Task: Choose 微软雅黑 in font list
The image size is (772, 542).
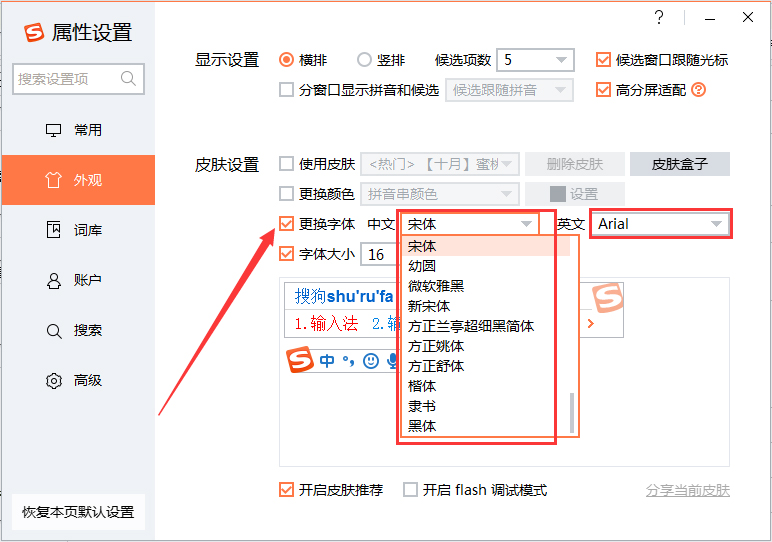Action: click(x=486, y=286)
